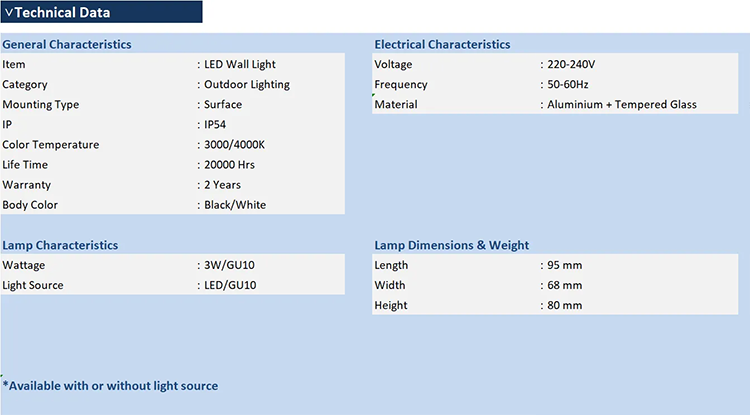Select the 'Life Time' label

point(25,165)
